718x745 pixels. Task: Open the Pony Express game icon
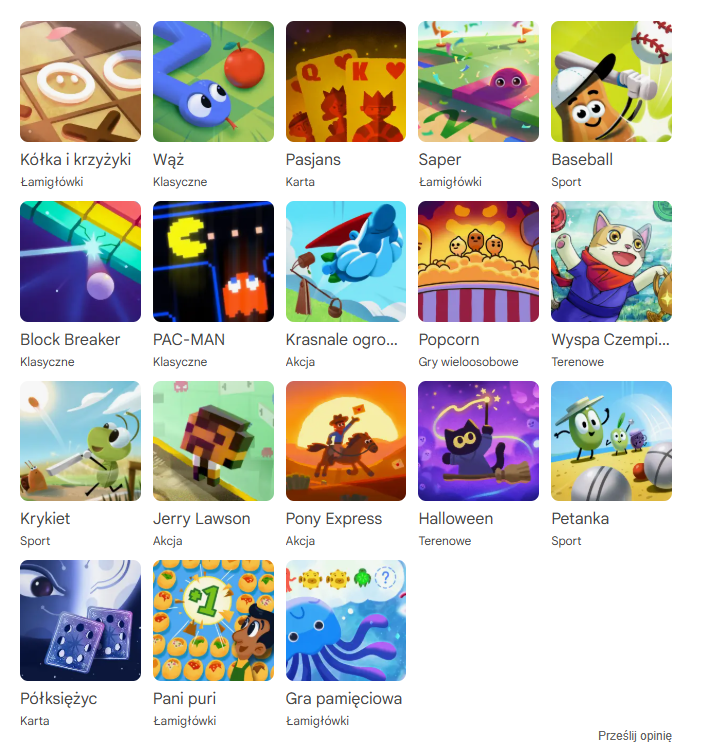click(346, 441)
